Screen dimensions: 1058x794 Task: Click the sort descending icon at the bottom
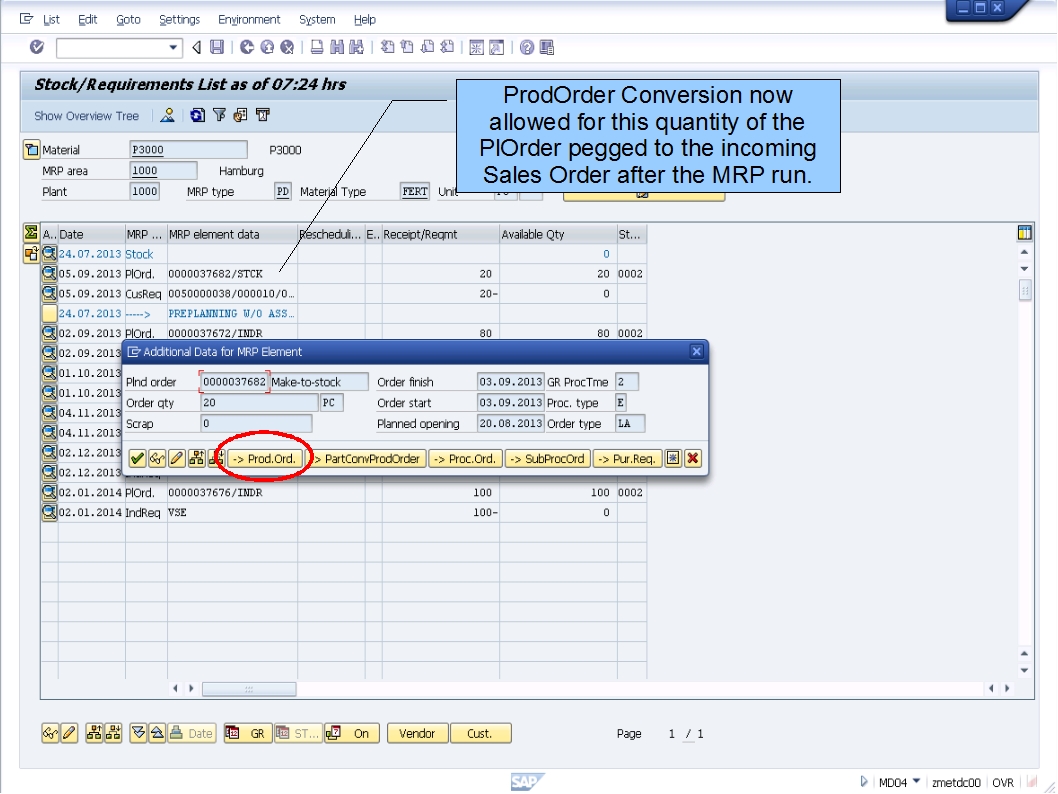coord(140,733)
